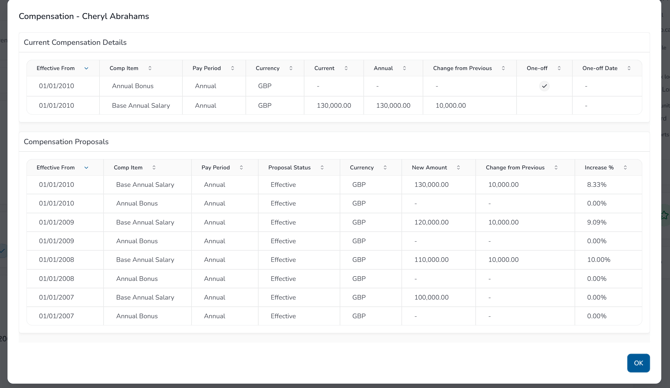Sort by Current column icon
Screen dimensions: 670x388
click(x=346, y=68)
